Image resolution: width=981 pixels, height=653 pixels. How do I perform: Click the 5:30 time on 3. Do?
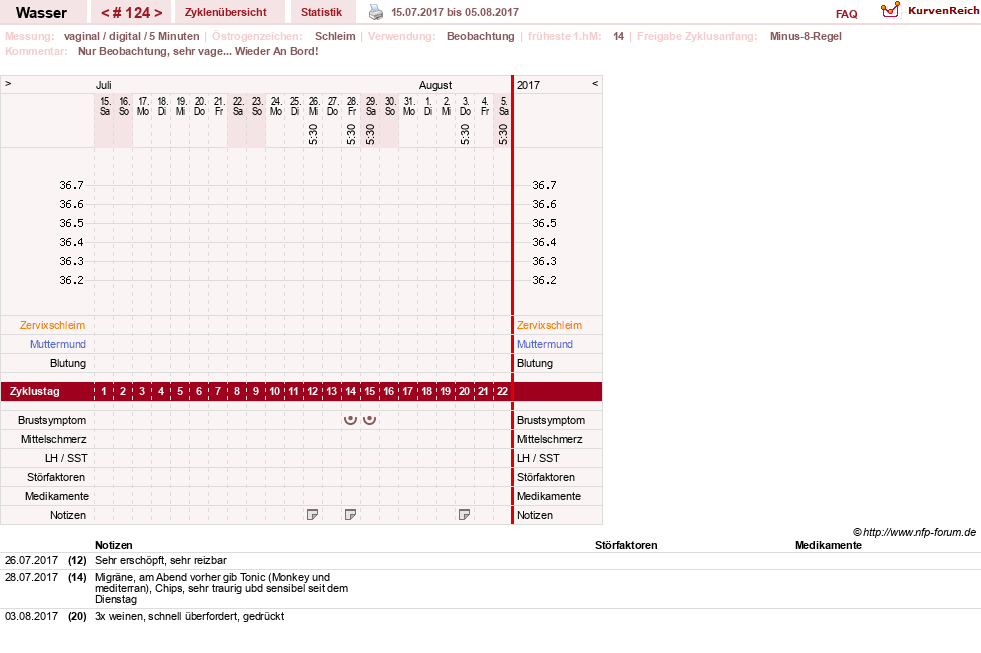(x=465, y=134)
